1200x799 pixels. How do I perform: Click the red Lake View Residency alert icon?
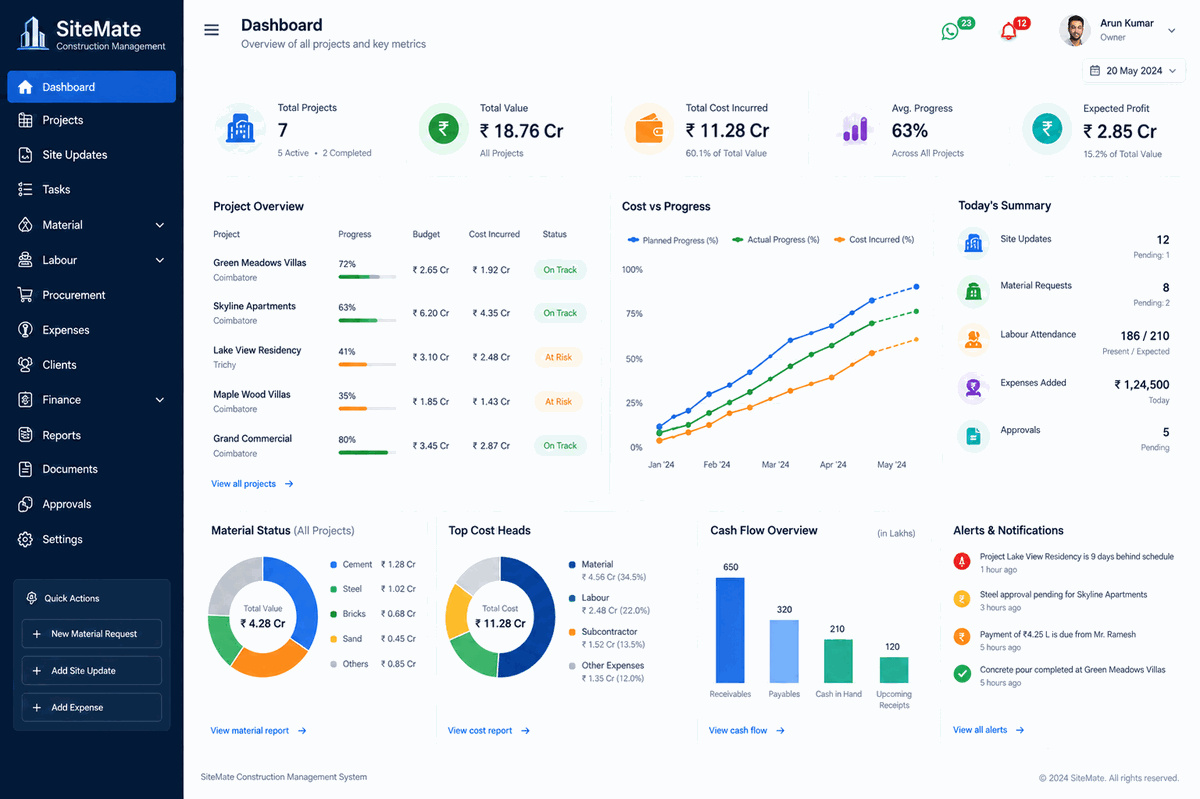pos(962,562)
